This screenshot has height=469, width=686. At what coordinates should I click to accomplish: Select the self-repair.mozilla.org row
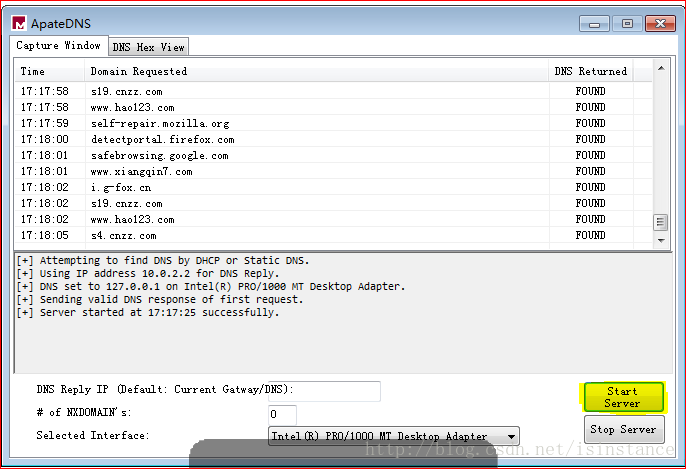pyautogui.click(x=333, y=123)
